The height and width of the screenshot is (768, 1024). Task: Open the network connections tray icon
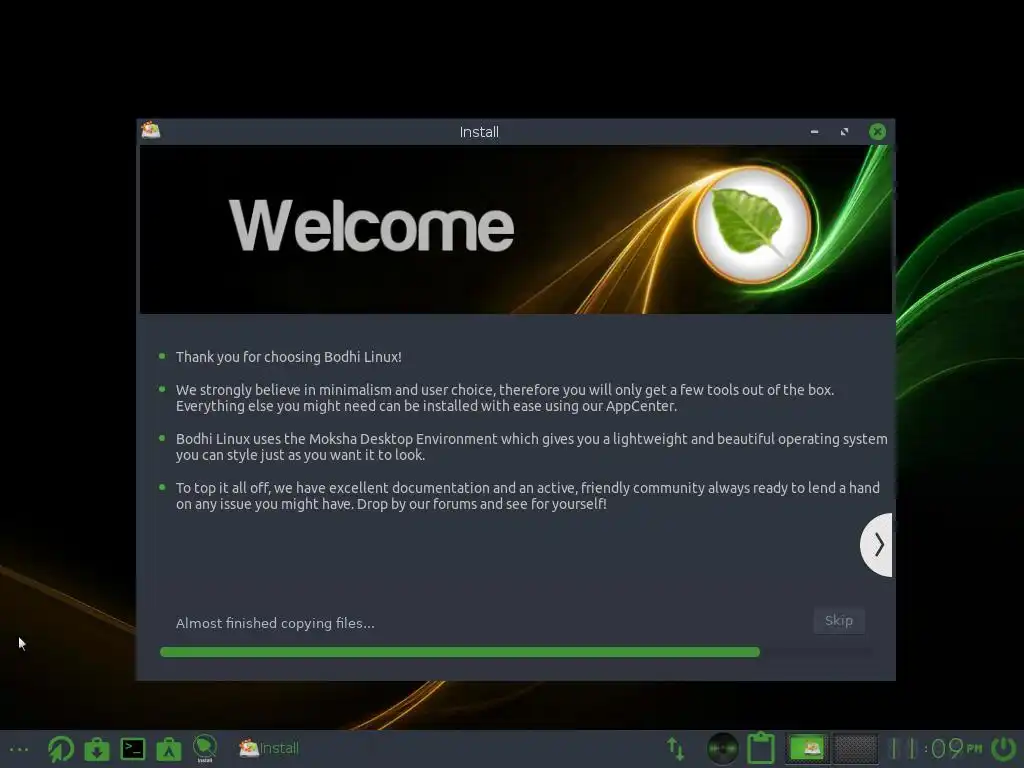tap(676, 748)
